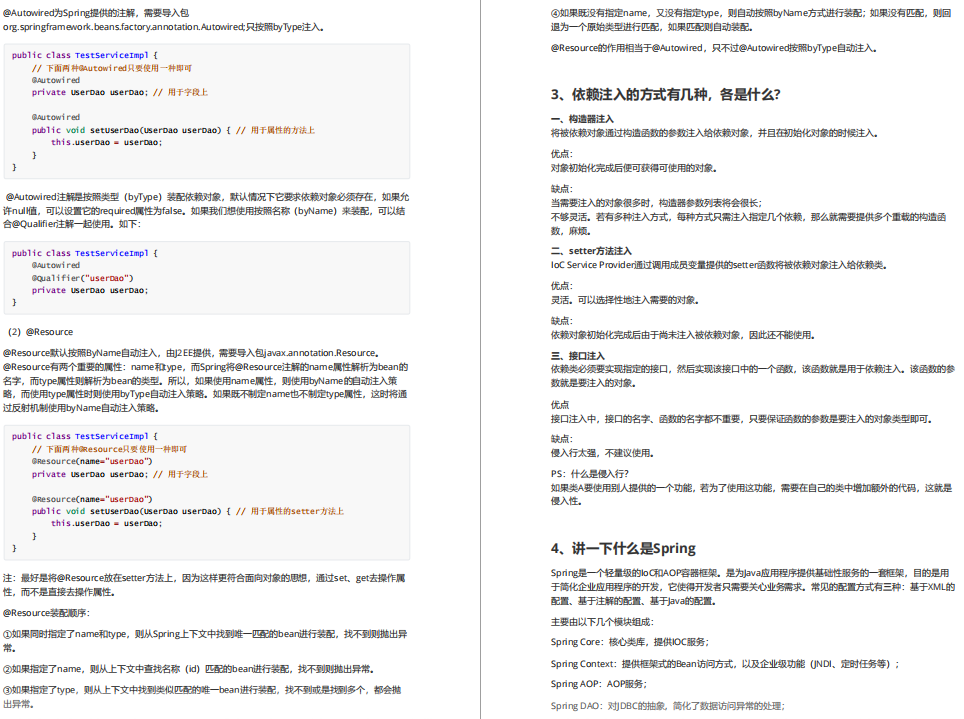
Task: Click the line "主要由以下几个模块组成:"
Action: coord(602,622)
